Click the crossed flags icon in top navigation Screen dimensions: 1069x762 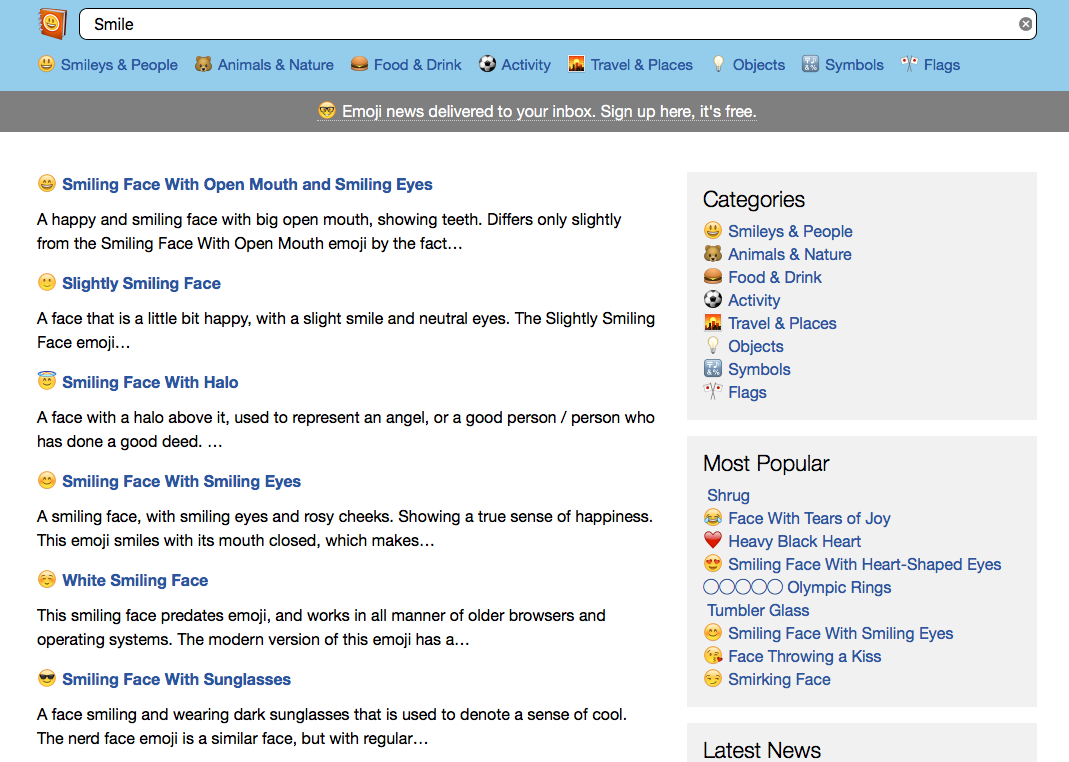pos(909,64)
